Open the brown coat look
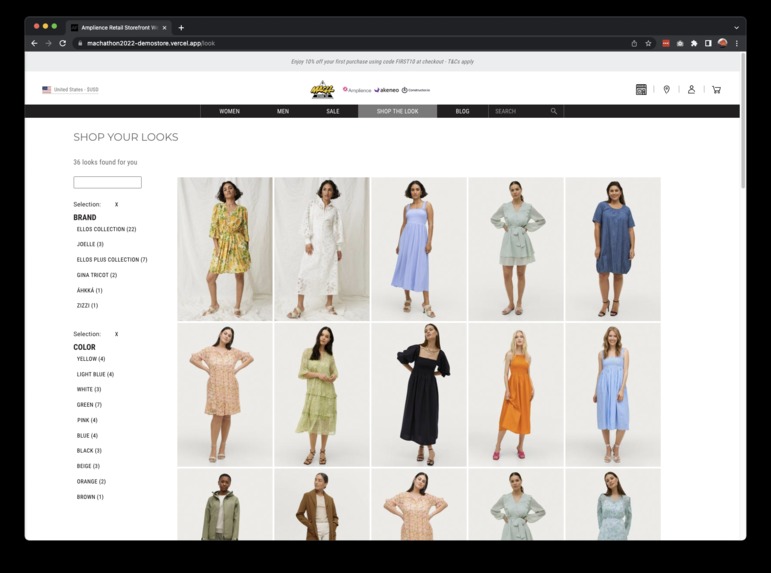This screenshot has width=771, height=573. 322,505
